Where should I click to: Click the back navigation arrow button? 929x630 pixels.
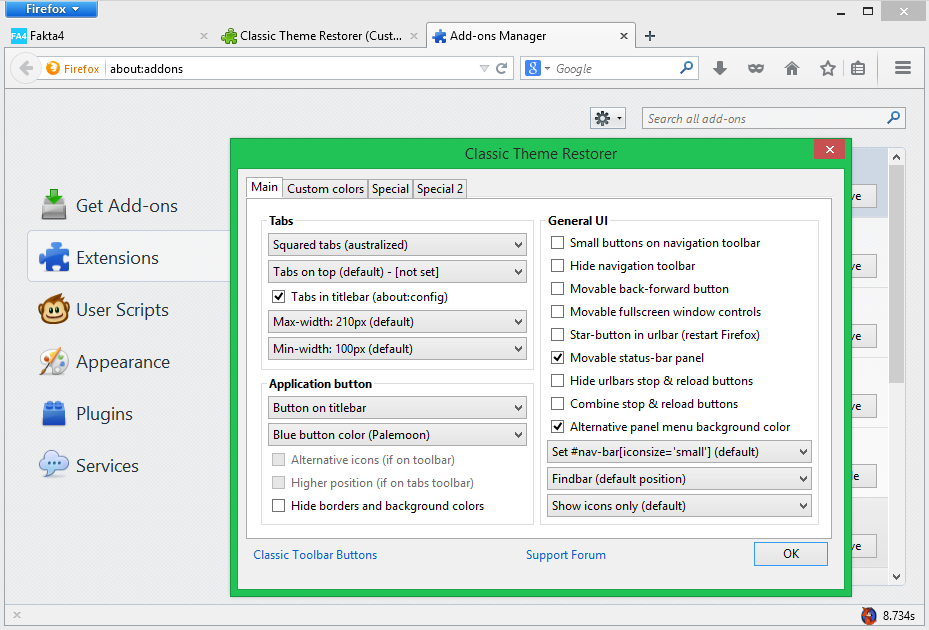pyautogui.click(x=25, y=69)
